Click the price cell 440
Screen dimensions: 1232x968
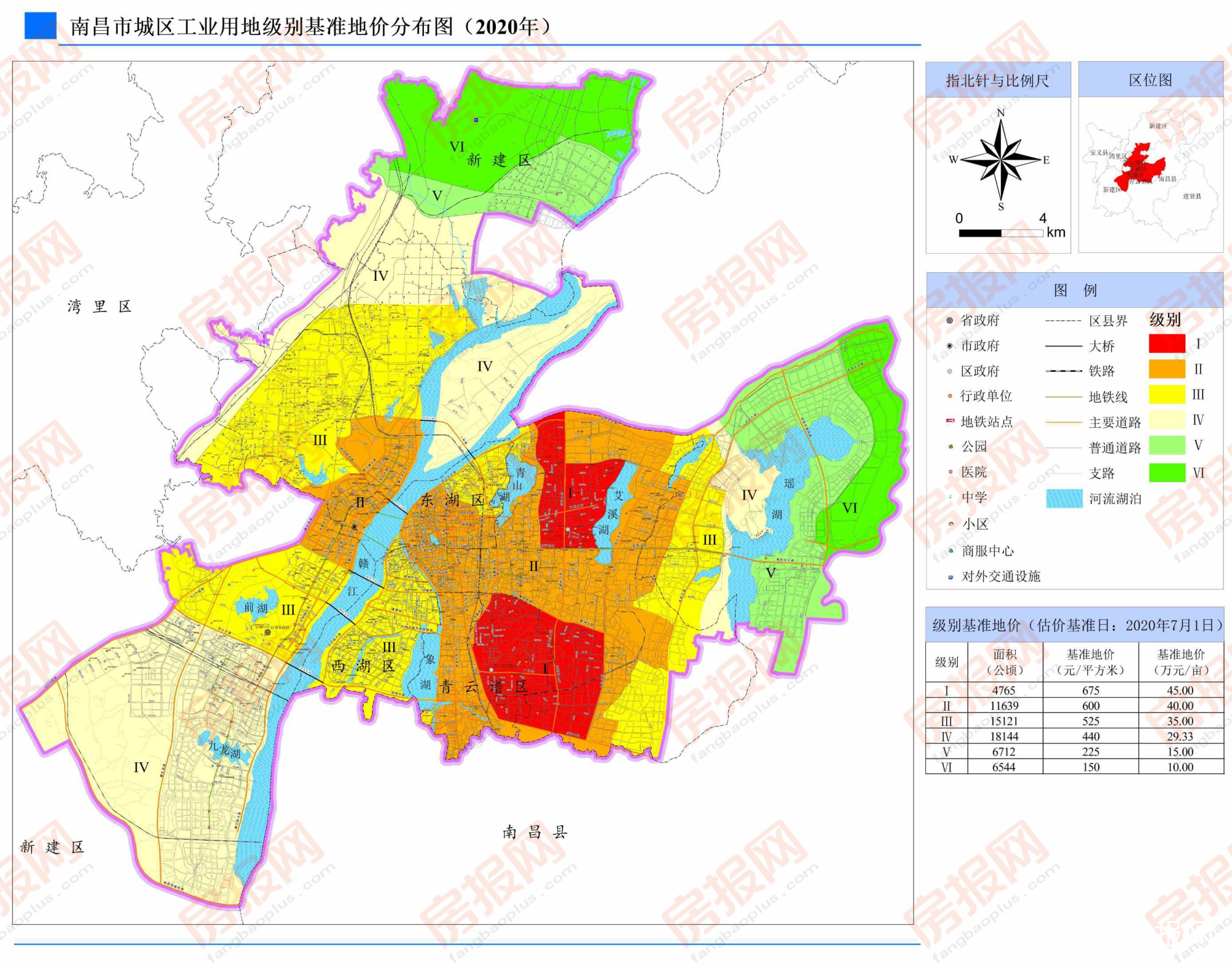(1090, 736)
